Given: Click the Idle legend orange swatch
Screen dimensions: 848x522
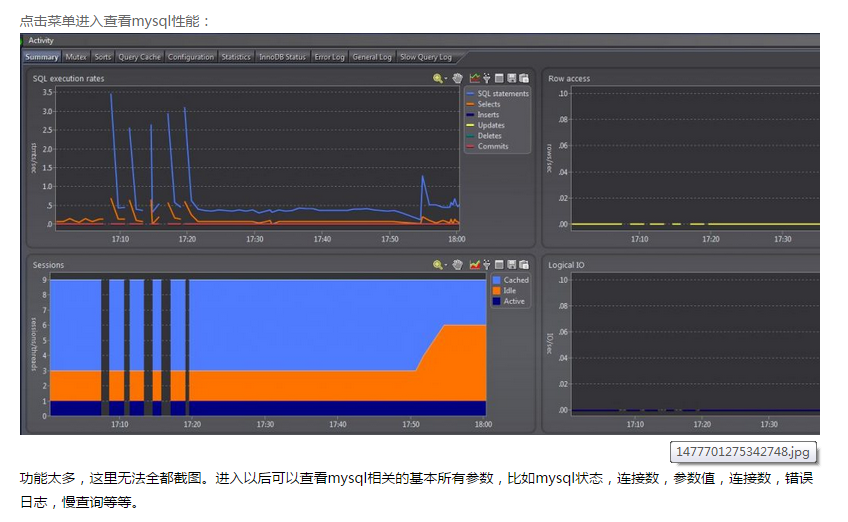Looking at the screenshot, I should click(496, 290).
